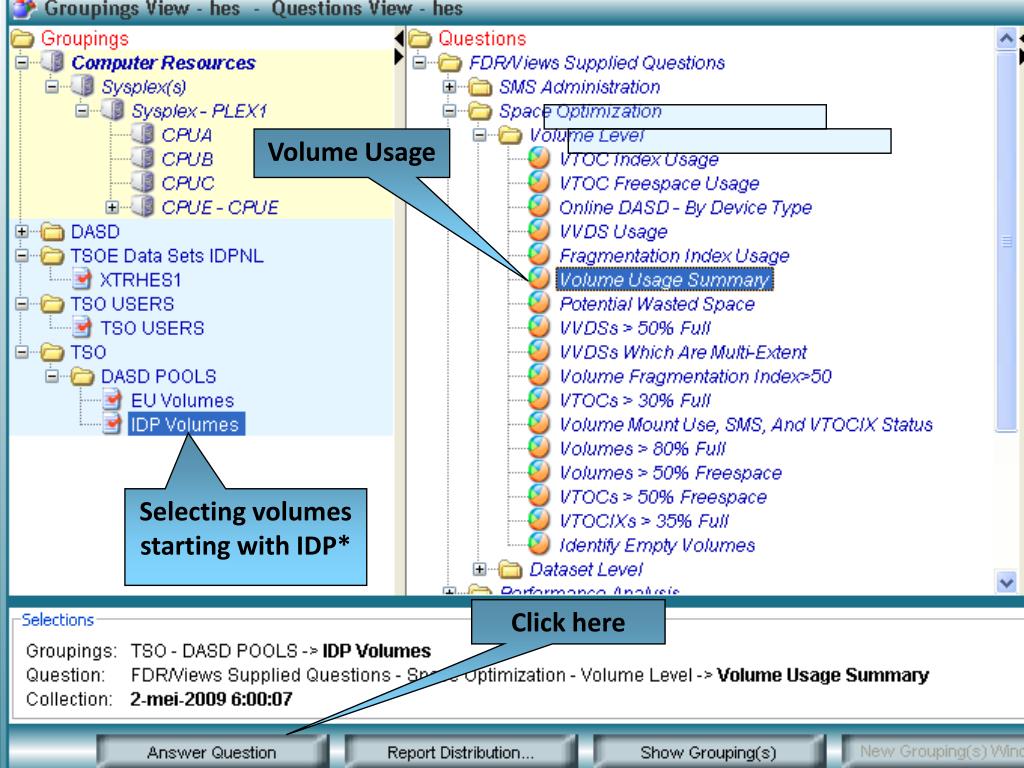
Task: Collapse the DASD POOLS folder
Action: (x=52, y=377)
